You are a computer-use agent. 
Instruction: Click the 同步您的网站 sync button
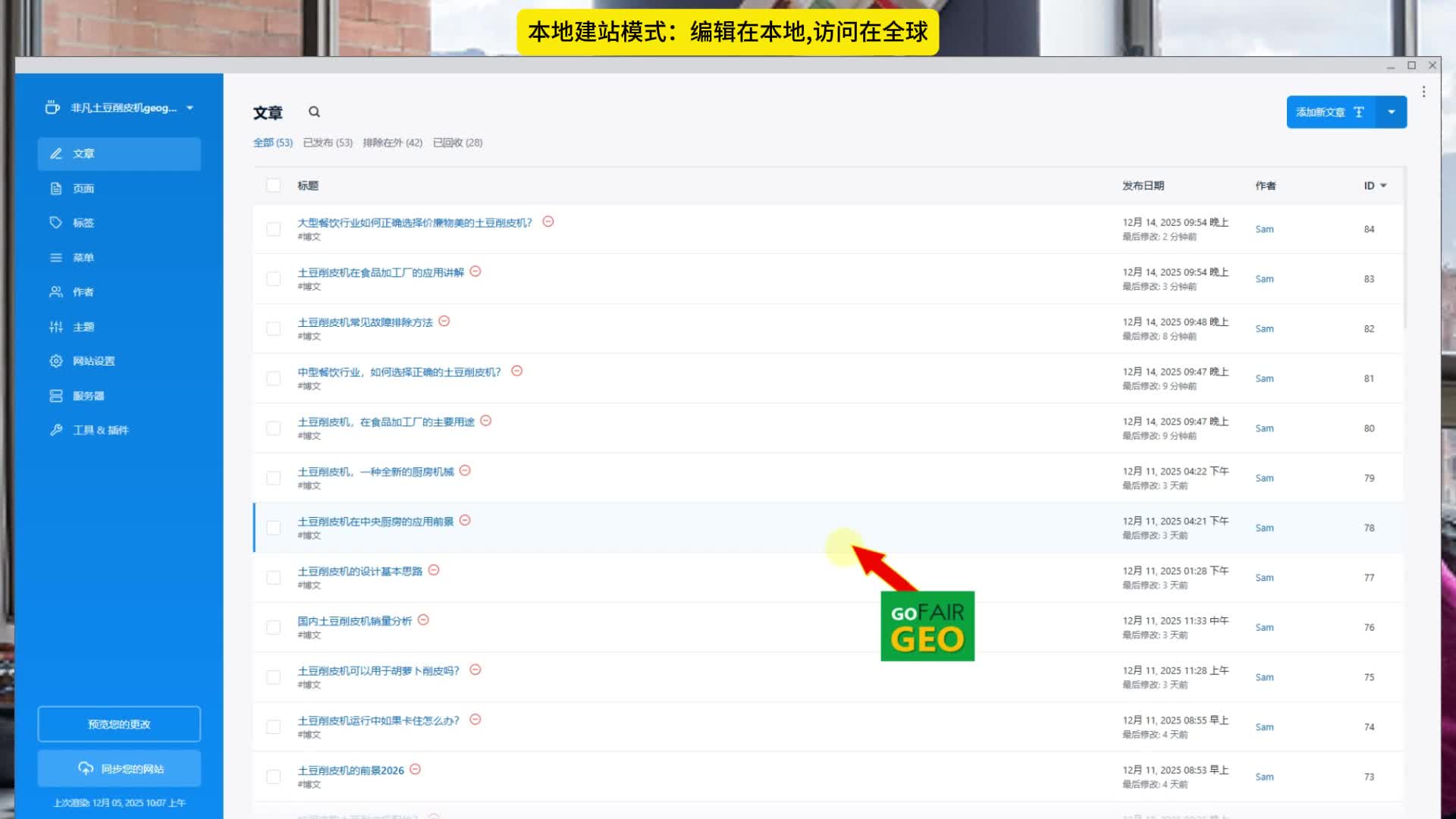pos(119,769)
